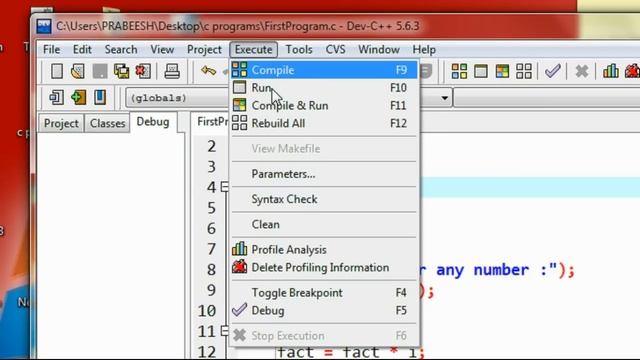Collapse the code fold at line 4
This screenshot has height=360, width=640.
pyautogui.click(x=224, y=187)
